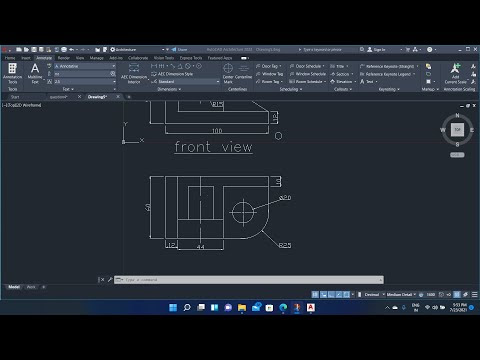Click the Elevation callout tool
480x360 pixels.
(343, 81)
